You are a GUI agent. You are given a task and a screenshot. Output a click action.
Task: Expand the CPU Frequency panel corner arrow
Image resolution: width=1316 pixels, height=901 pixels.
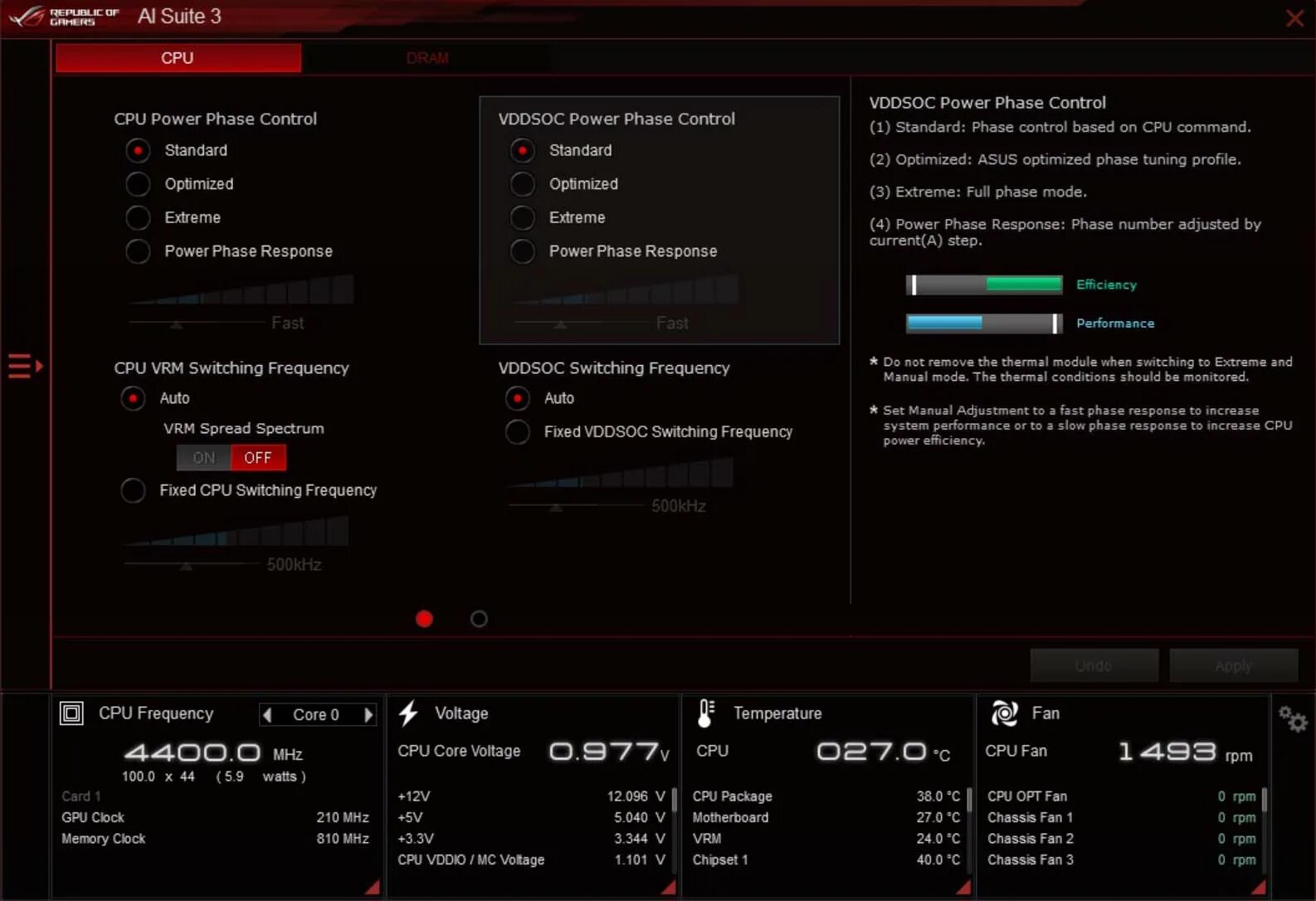point(373,887)
